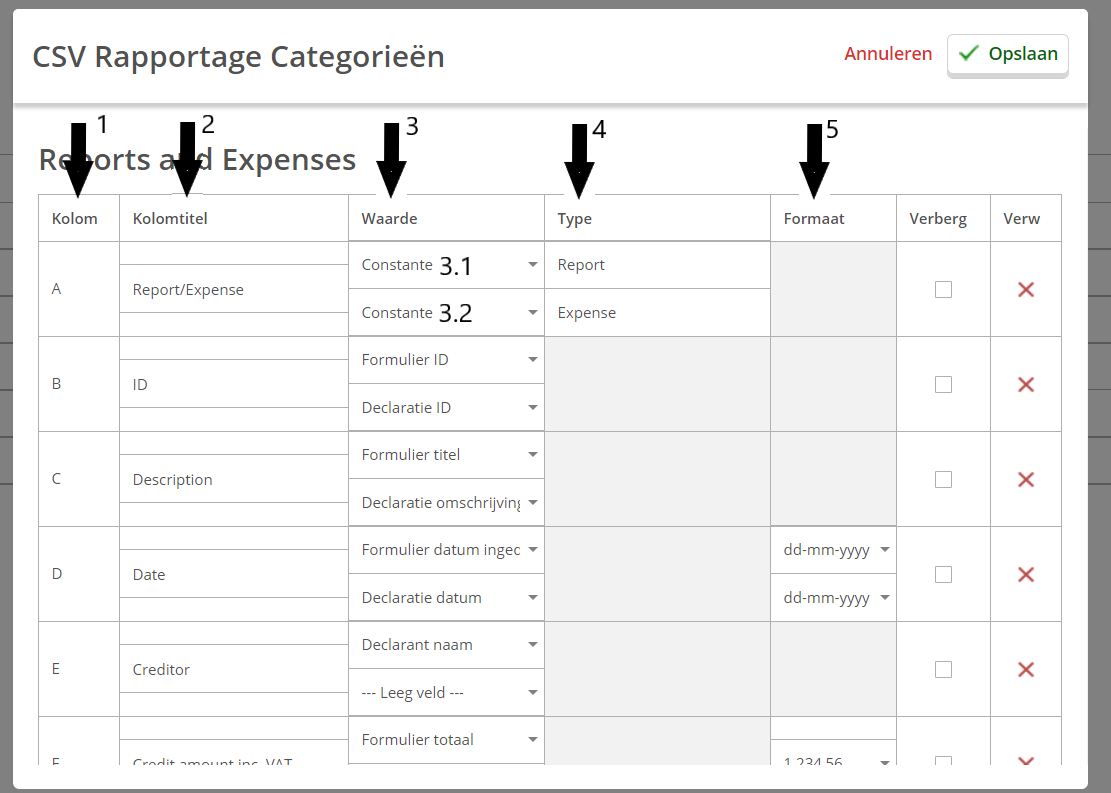The height and width of the screenshot is (793, 1111).
Task: Click Opslaan to save the categories
Action: click(1008, 54)
